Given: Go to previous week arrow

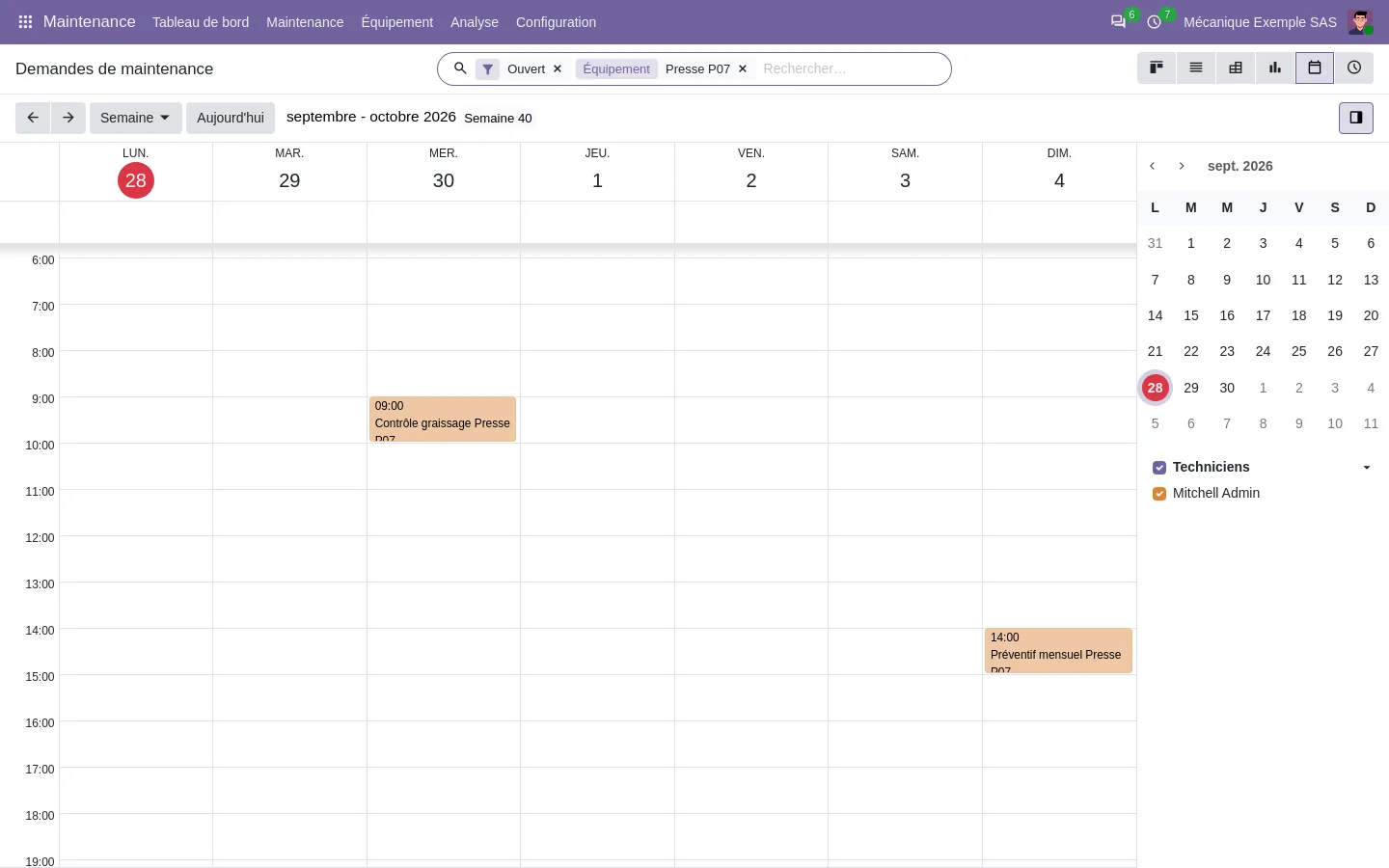Looking at the screenshot, I should tap(33, 118).
